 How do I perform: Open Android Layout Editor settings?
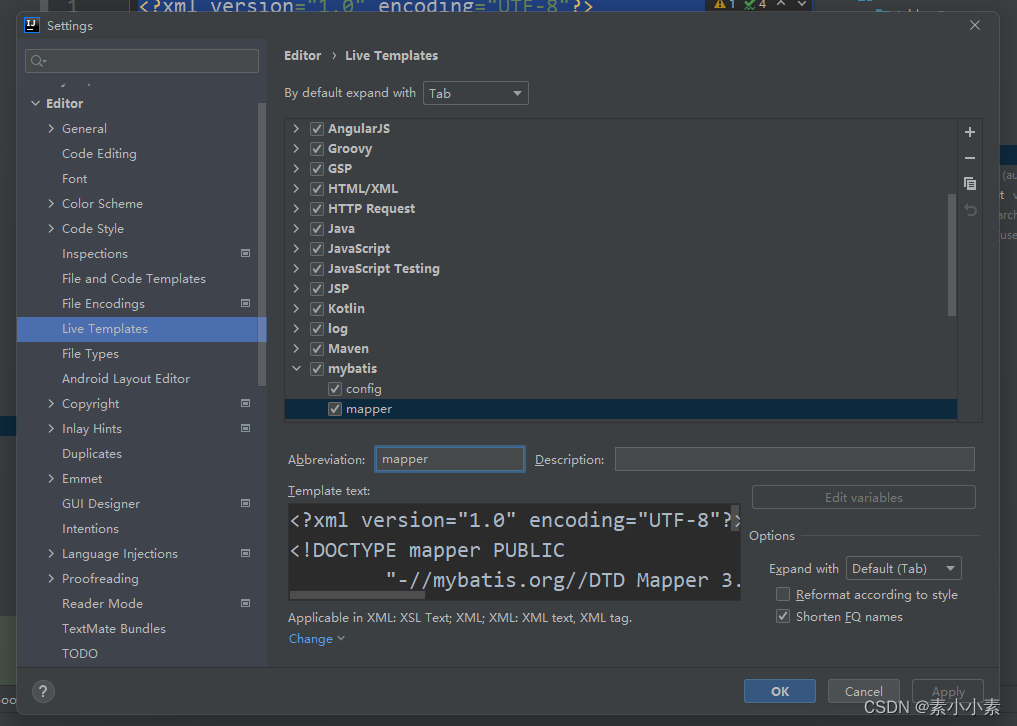pyautogui.click(x=126, y=378)
